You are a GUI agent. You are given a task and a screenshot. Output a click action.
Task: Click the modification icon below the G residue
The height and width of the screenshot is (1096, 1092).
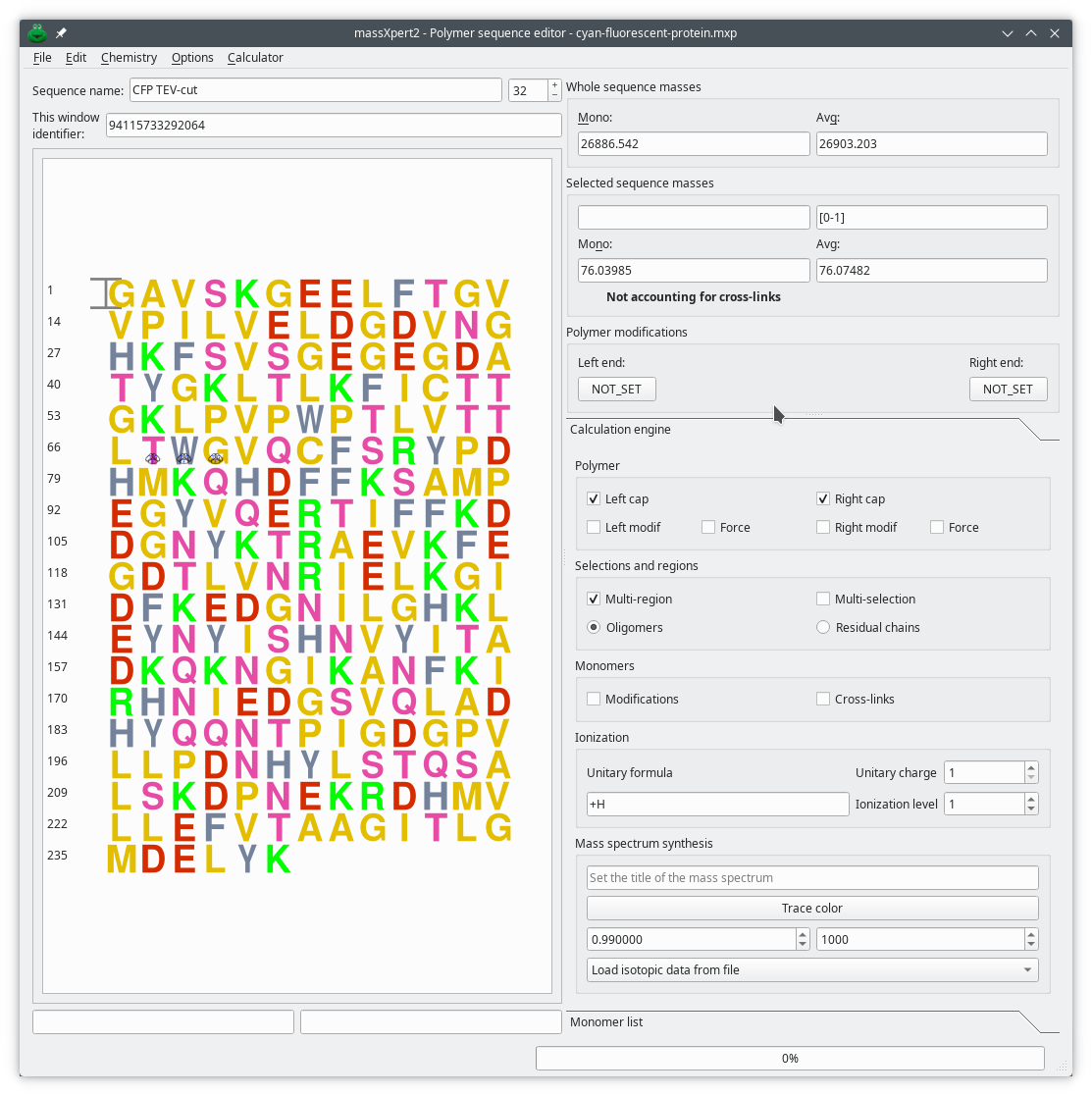[x=215, y=457]
